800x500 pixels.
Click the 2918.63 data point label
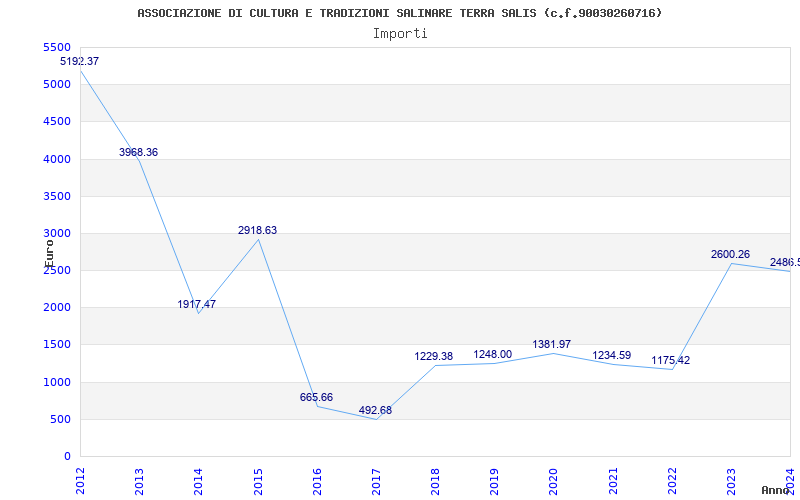click(x=257, y=230)
